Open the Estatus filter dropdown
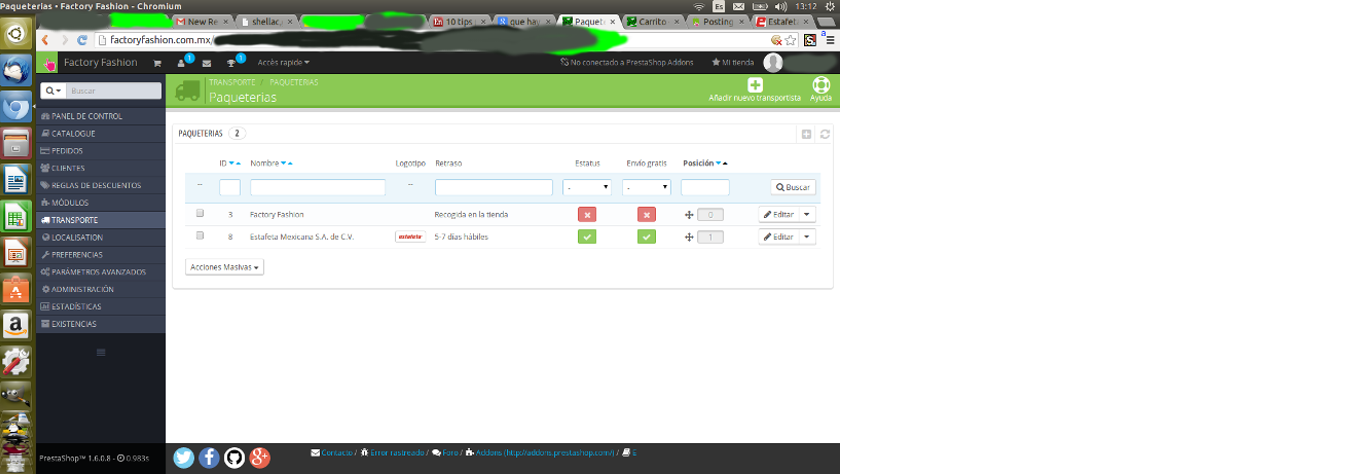This screenshot has width=1346, height=475. 587,187
